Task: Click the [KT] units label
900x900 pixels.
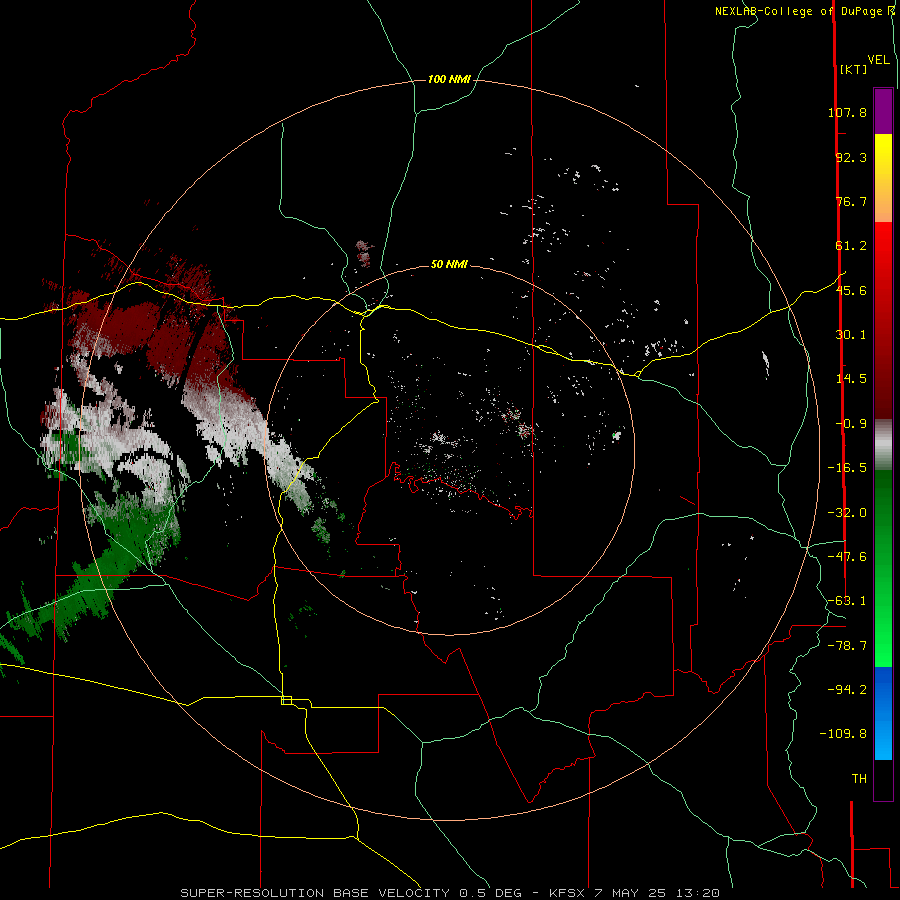Action: 853,69
